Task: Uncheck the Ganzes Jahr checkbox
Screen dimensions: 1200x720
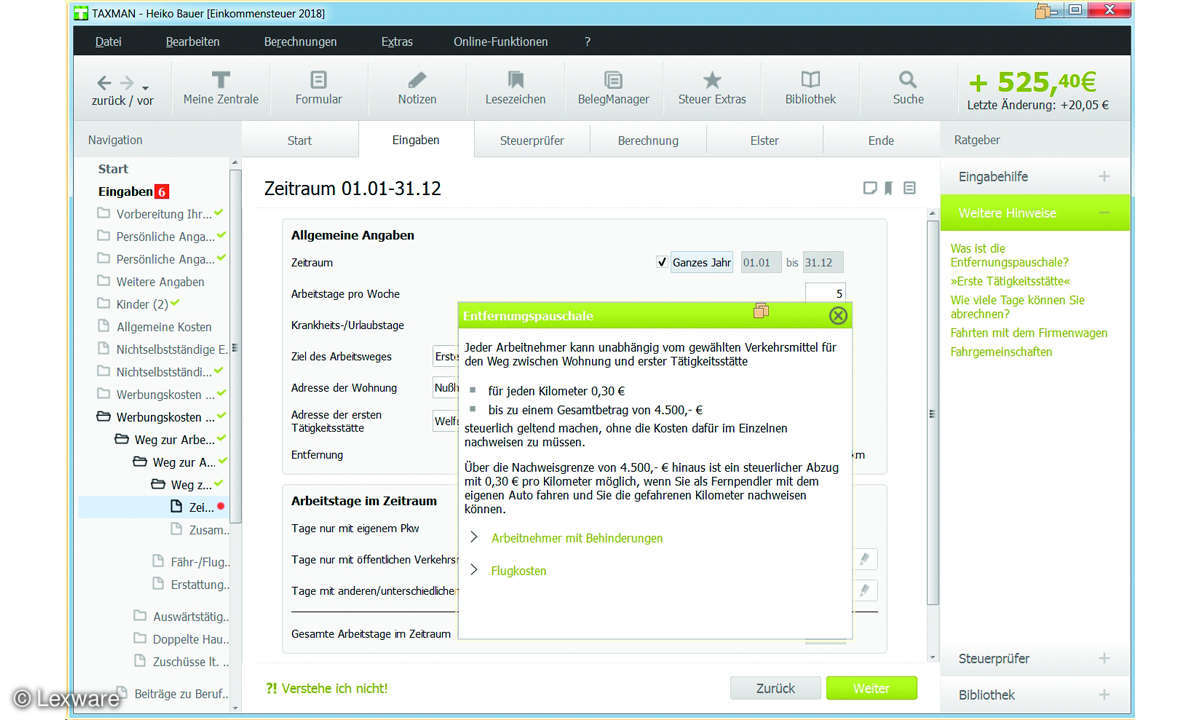Action: pos(661,262)
